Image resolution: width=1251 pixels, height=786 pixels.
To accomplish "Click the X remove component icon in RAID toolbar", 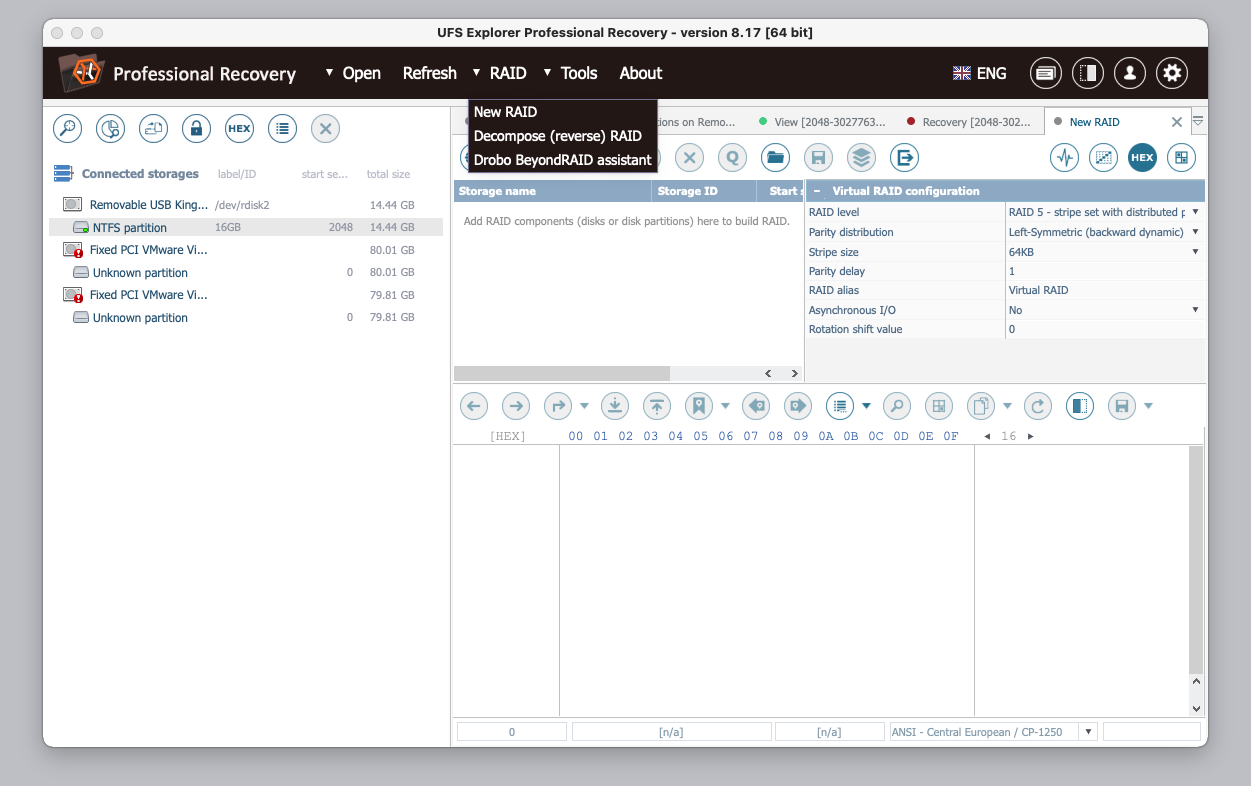I will click(x=689, y=157).
